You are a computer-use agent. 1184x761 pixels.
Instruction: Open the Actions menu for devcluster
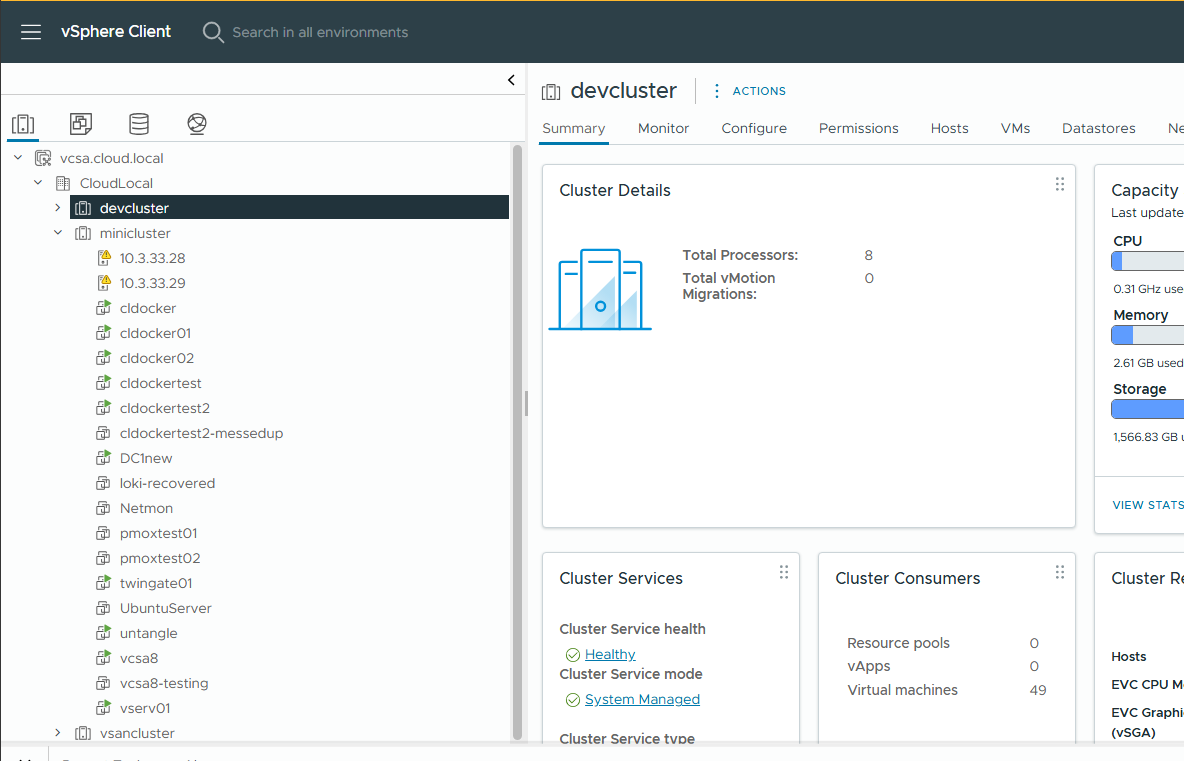pos(749,91)
